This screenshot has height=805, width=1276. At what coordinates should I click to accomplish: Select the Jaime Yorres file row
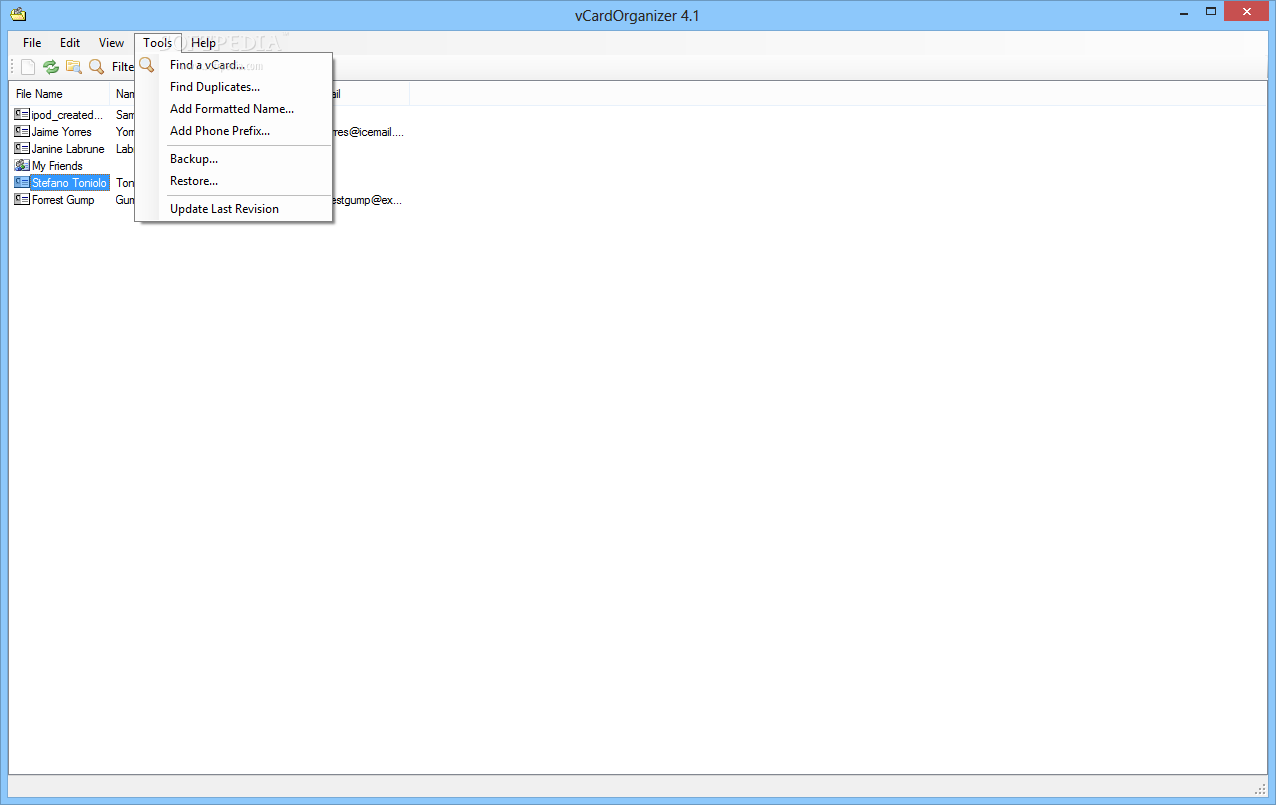(61, 132)
